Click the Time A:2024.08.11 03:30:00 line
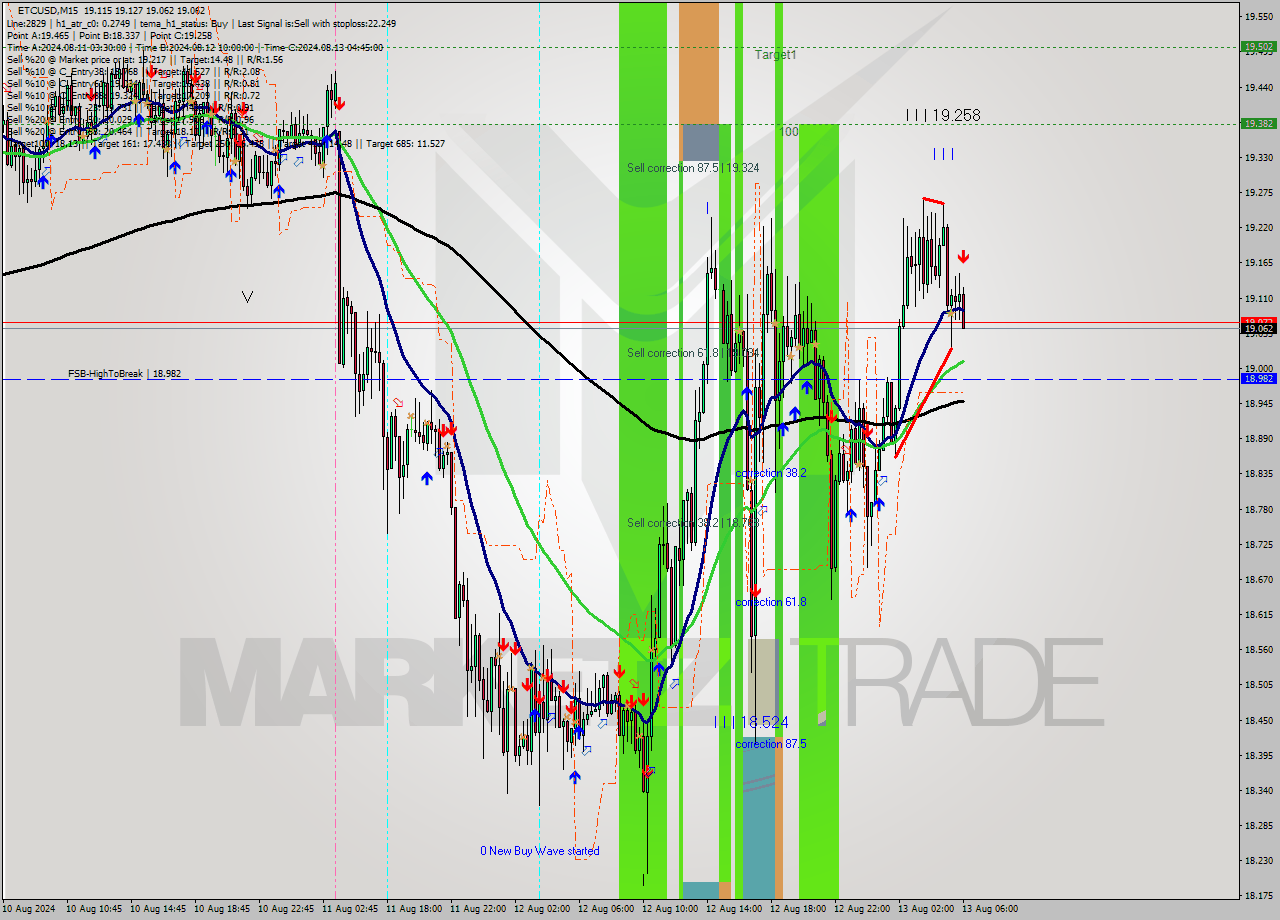 [66, 47]
